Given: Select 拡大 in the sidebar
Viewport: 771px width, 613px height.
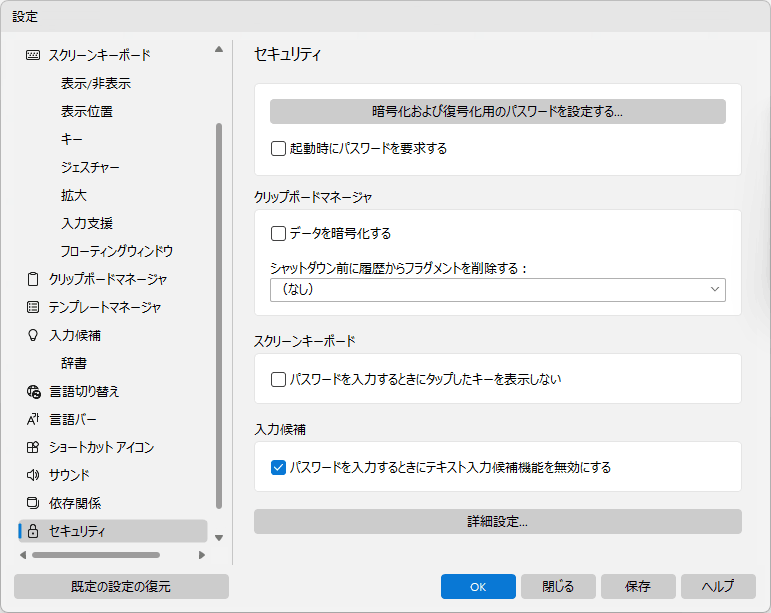Looking at the screenshot, I should (74, 196).
